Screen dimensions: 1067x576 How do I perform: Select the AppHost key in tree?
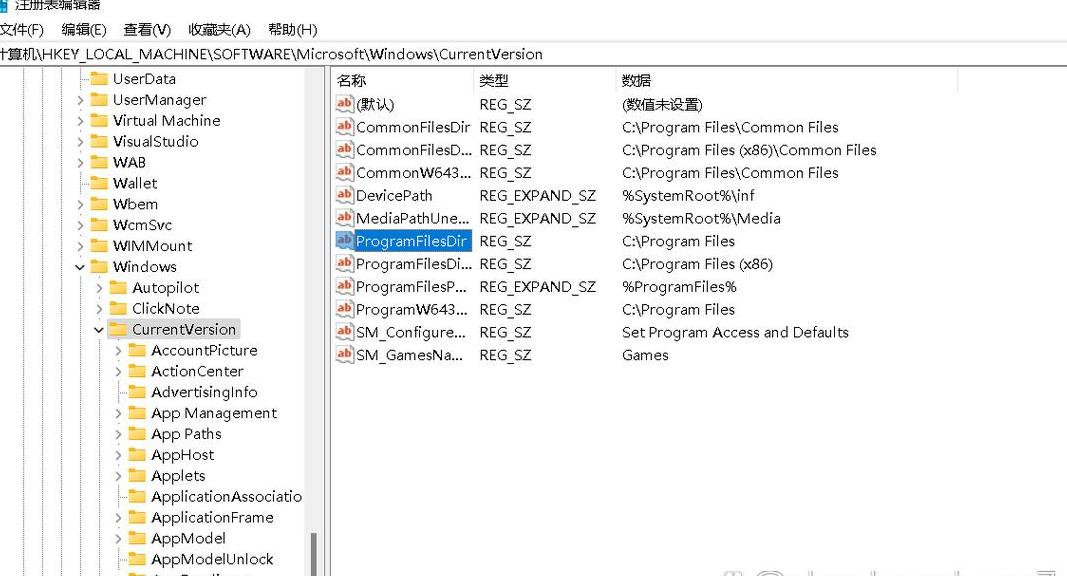coord(182,455)
